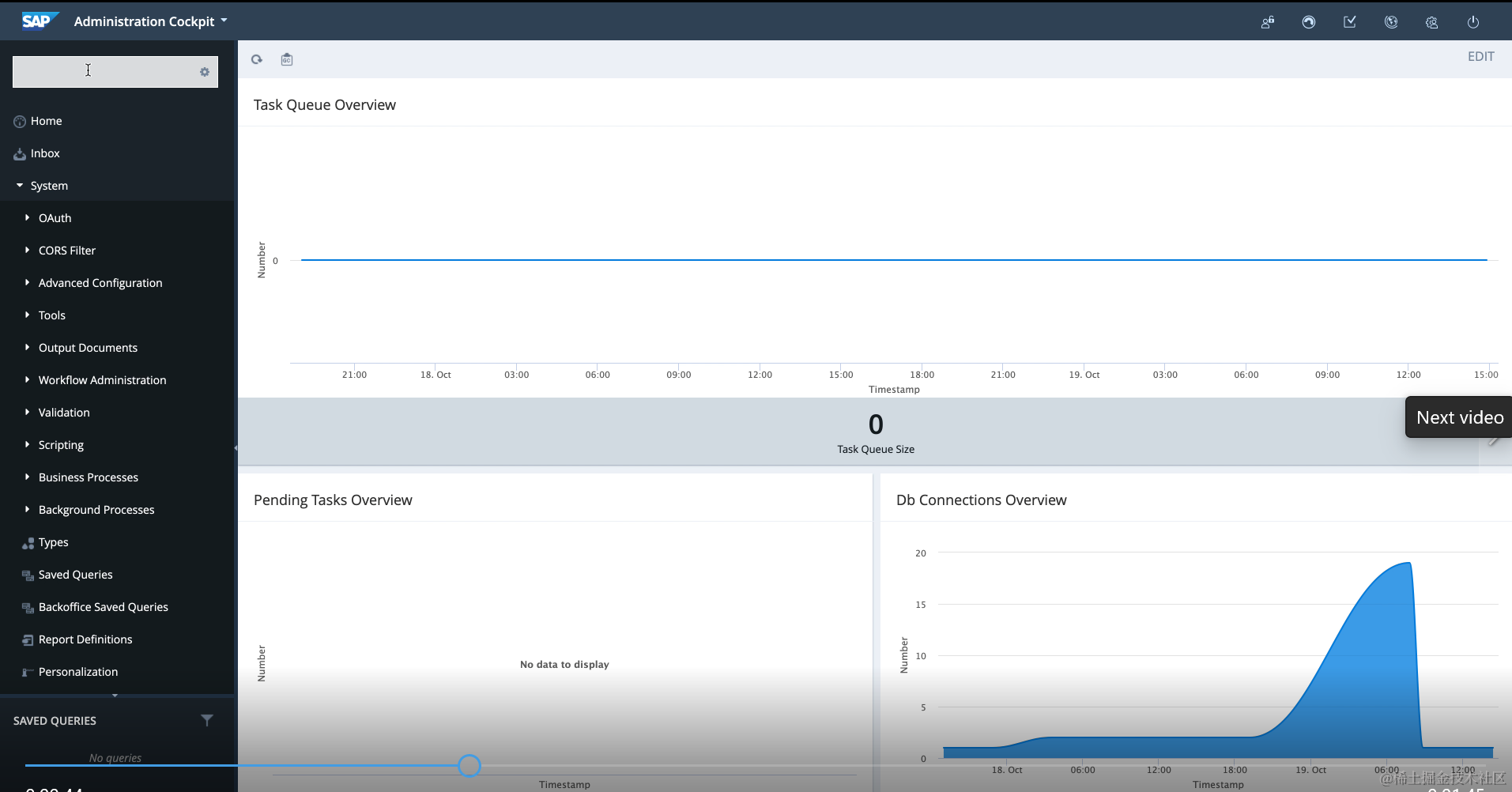Click the Personalization icon
Viewport: 1512px width, 792px height.
point(28,673)
